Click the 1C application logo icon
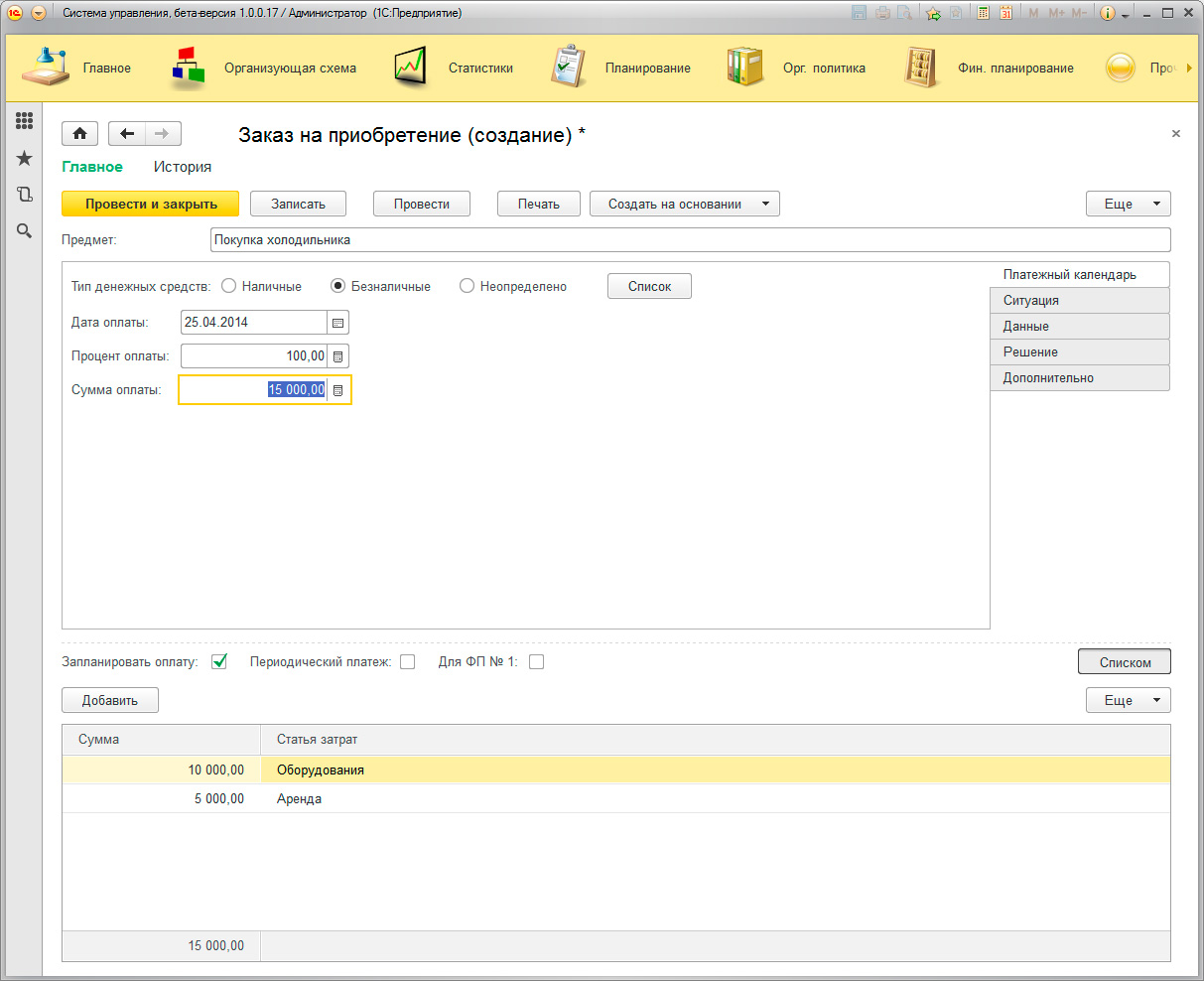1204x981 pixels. [x=15, y=13]
